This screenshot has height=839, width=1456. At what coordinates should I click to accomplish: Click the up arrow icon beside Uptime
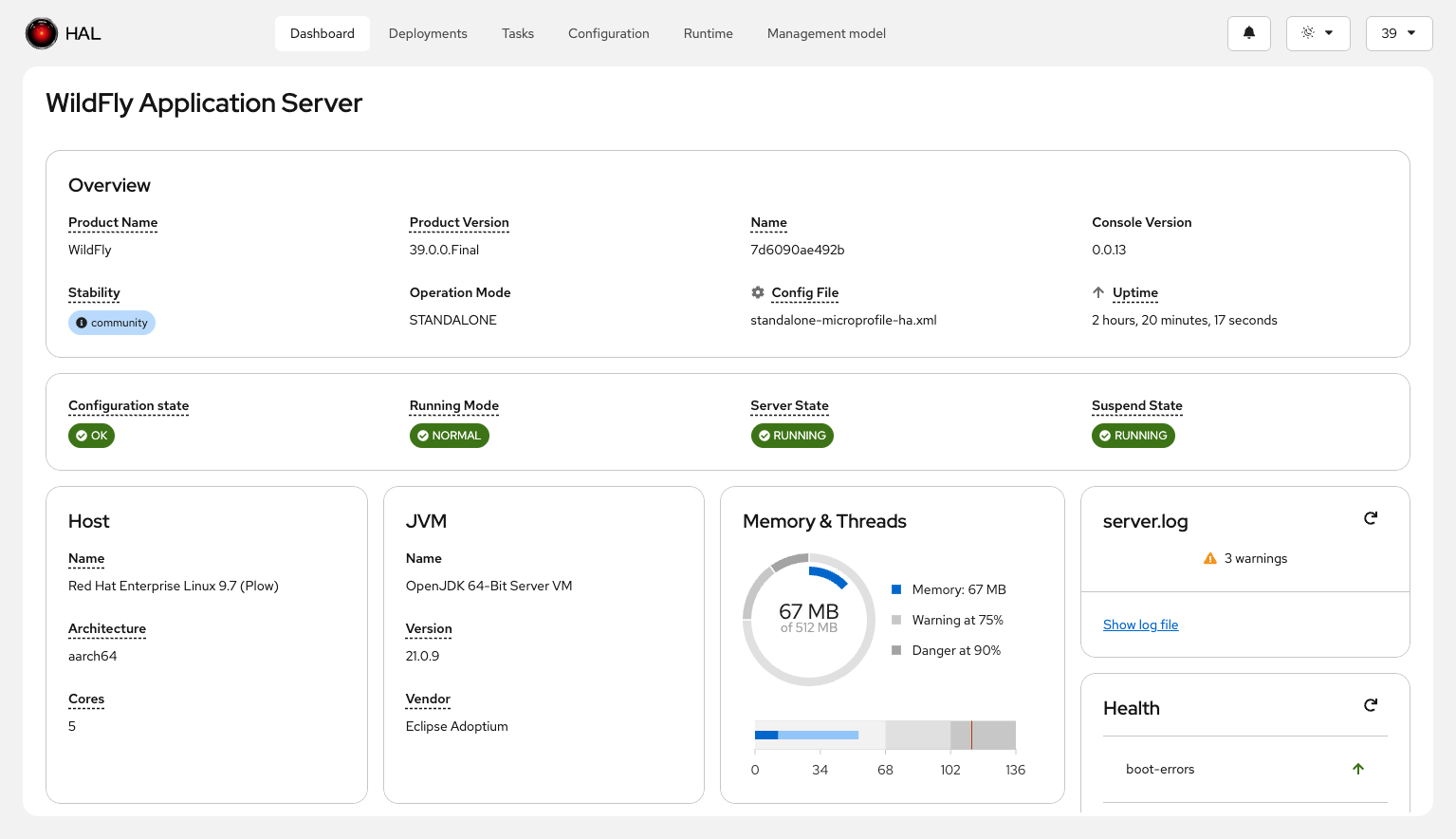coord(1098,292)
